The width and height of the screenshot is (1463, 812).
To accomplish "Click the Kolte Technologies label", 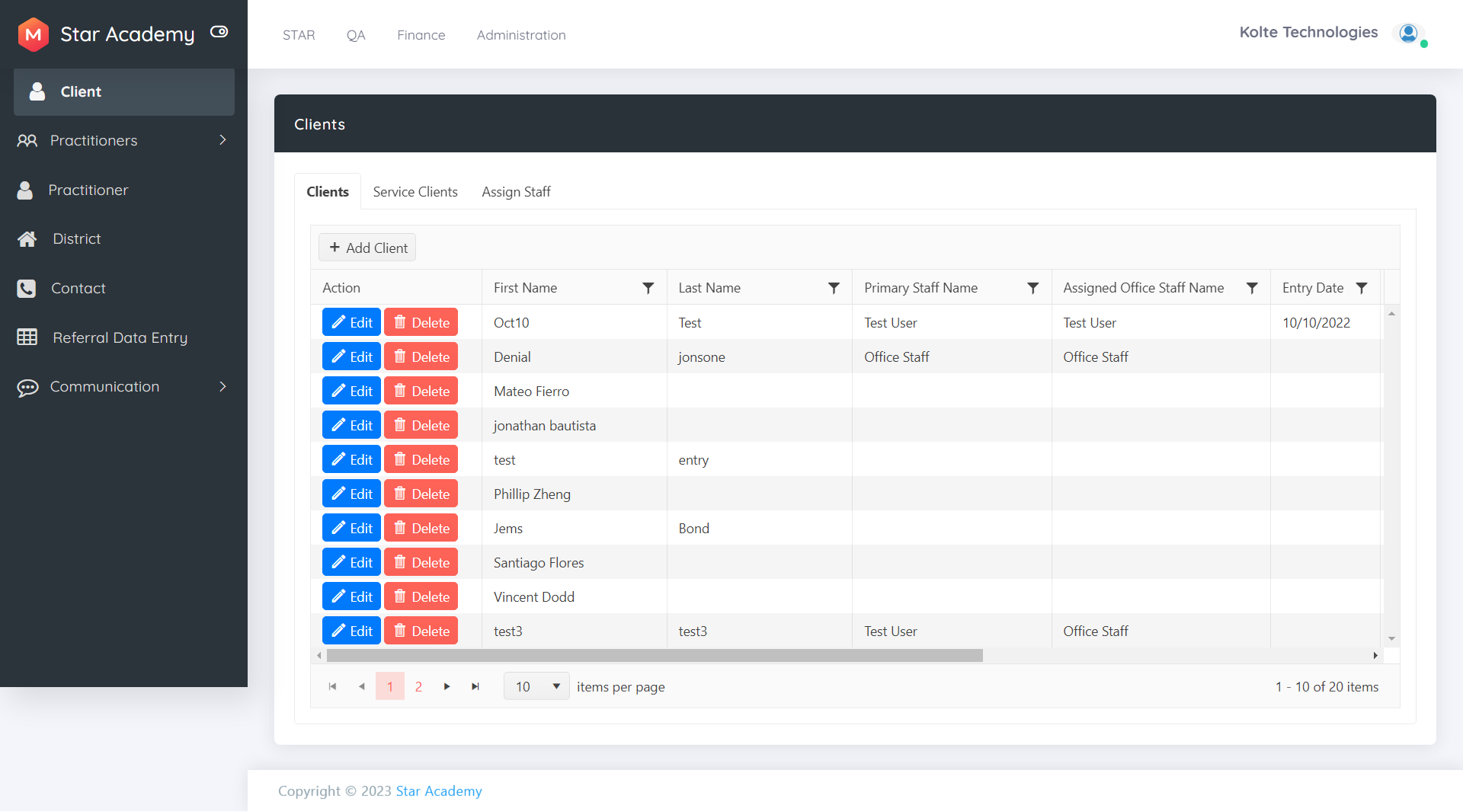I will (1308, 32).
